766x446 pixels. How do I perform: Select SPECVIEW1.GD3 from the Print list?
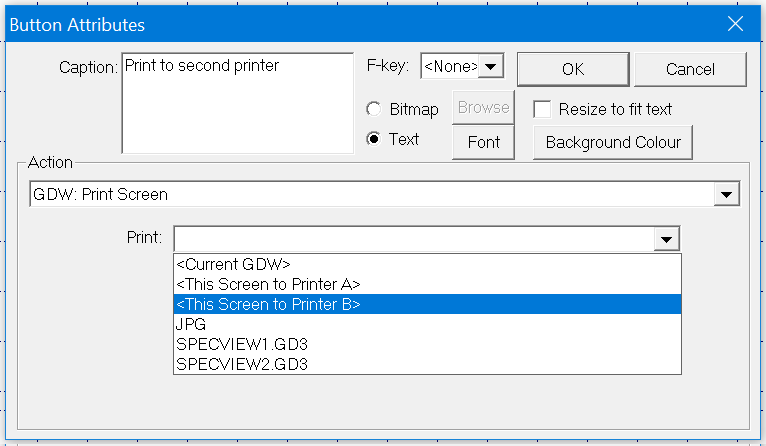click(241, 344)
